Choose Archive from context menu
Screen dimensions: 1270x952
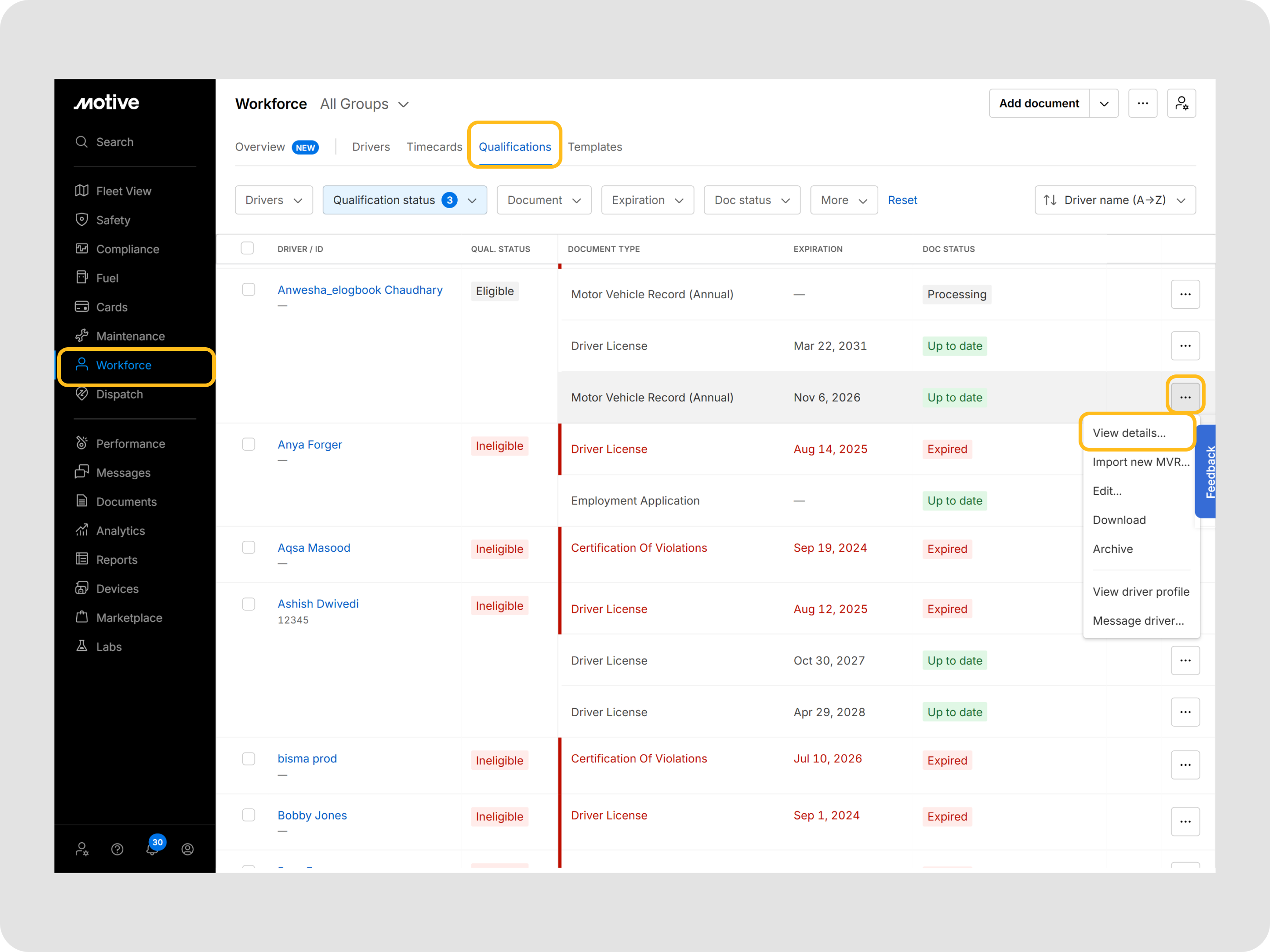1141,549
